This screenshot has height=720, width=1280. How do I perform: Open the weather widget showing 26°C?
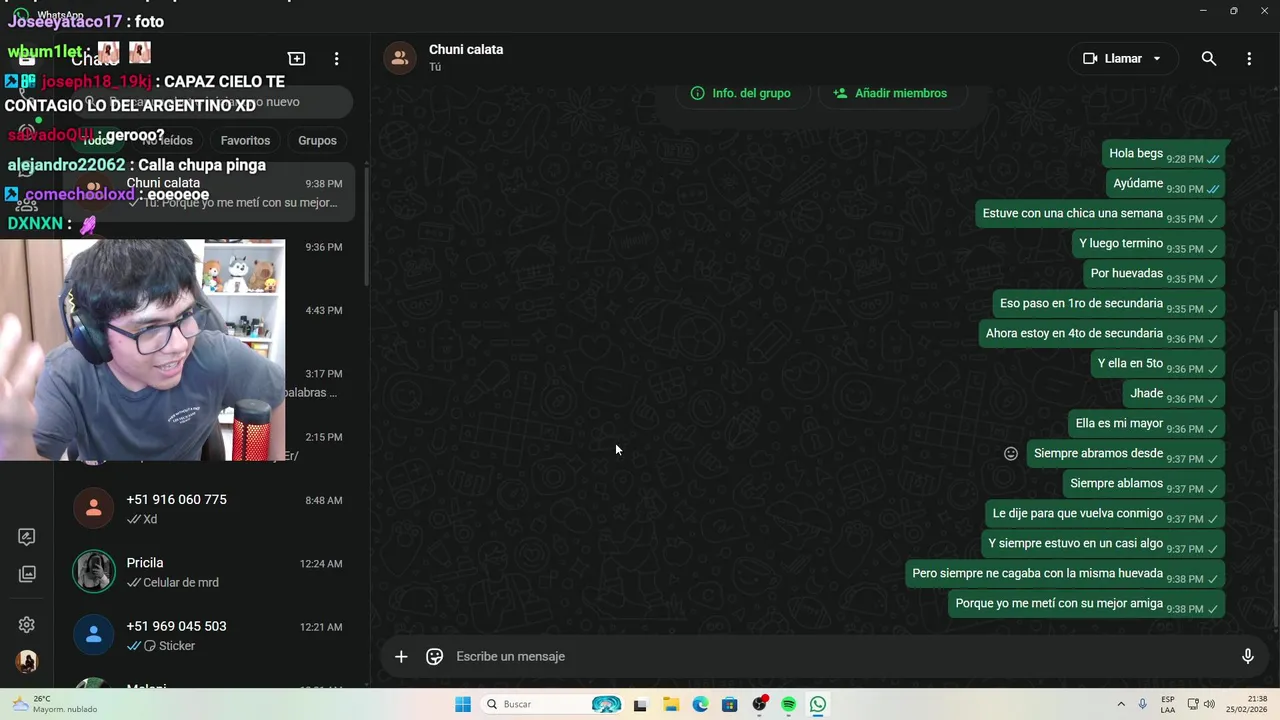(55, 704)
